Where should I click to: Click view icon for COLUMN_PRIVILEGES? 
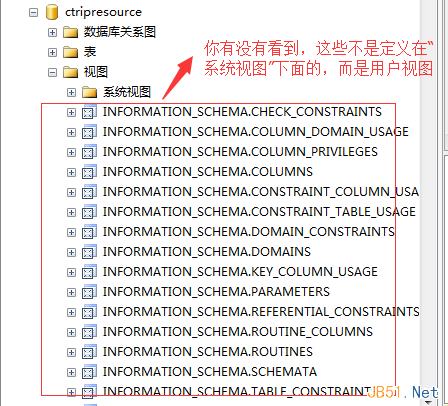click(x=89, y=152)
